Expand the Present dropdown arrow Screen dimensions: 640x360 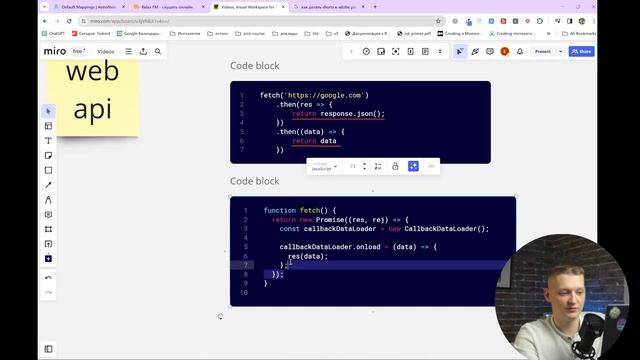pos(560,51)
